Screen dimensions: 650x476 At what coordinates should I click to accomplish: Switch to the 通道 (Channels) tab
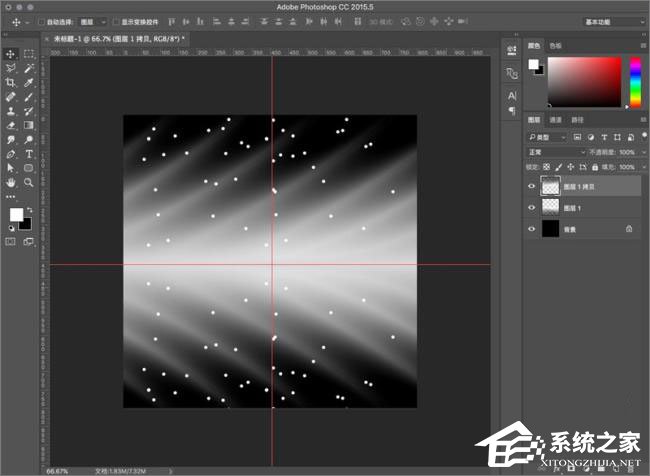coord(555,120)
